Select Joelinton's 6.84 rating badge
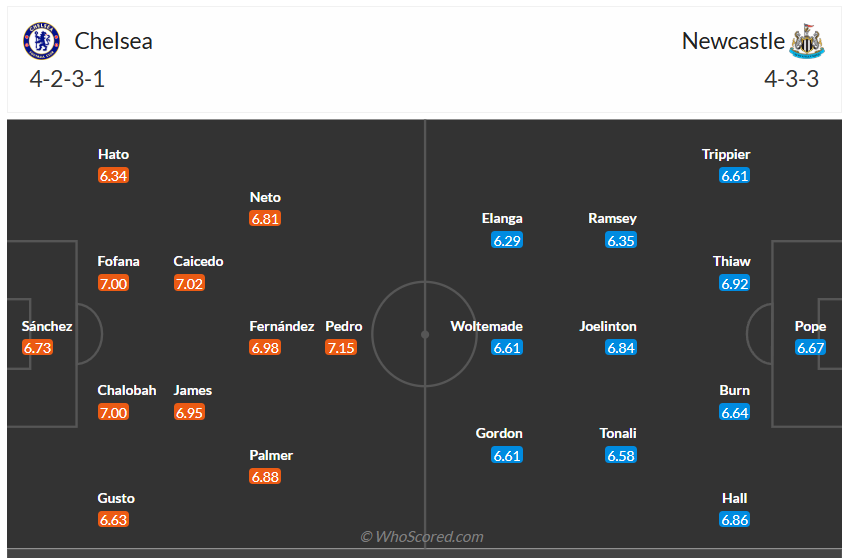The width and height of the screenshot is (848, 558). [x=621, y=348]
